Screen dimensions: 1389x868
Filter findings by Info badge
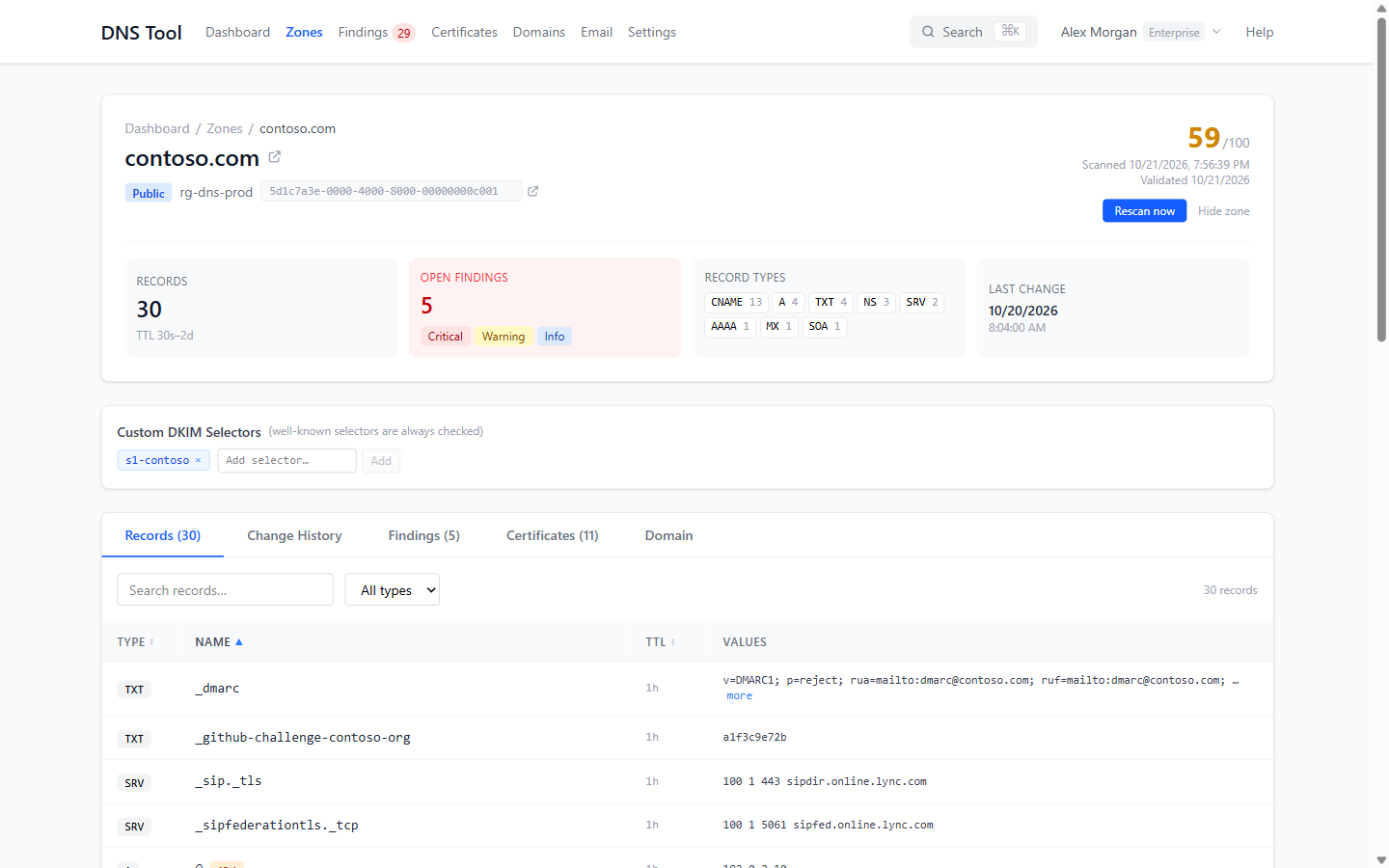pyautogui.click(x=555, y=337)
